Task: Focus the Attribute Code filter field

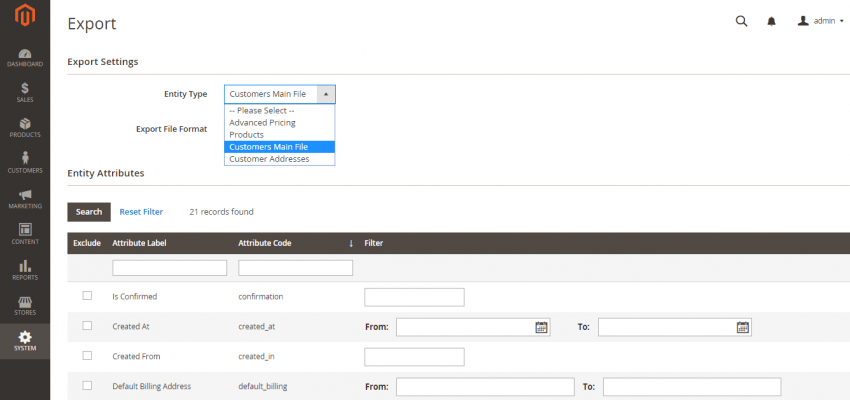Action: [295, 268]
